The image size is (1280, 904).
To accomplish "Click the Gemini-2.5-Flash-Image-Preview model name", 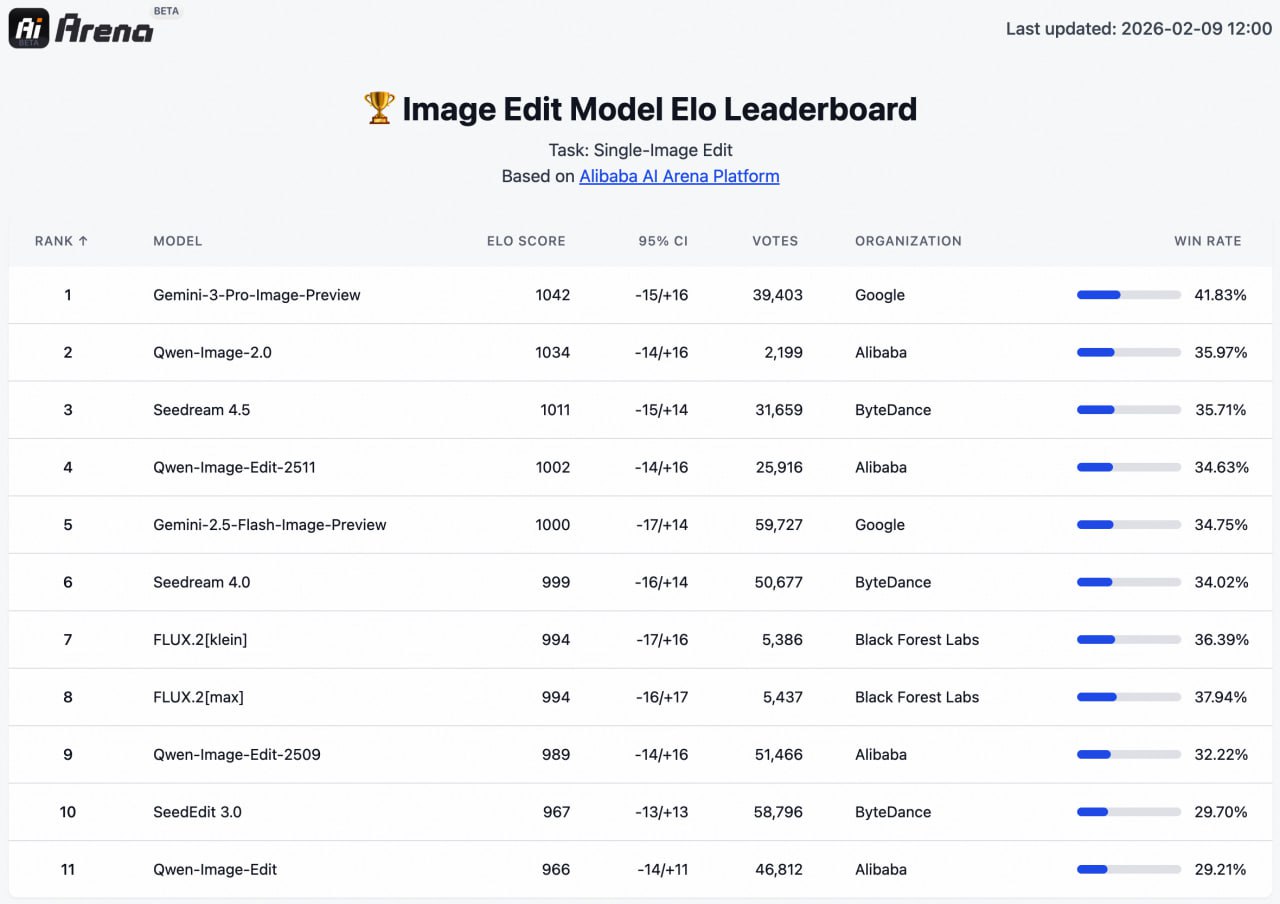I will tap(269, 525).
